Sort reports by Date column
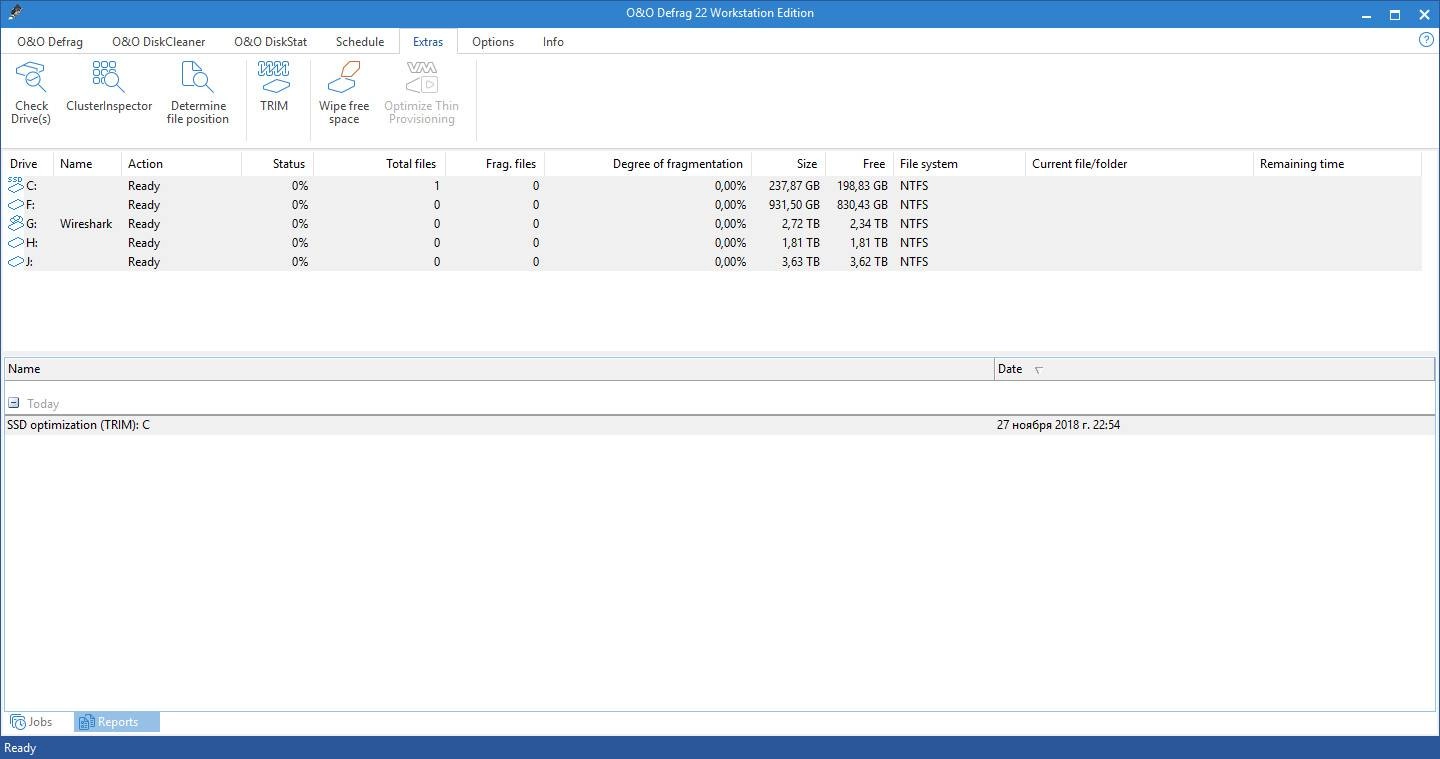 [1214, 369]
